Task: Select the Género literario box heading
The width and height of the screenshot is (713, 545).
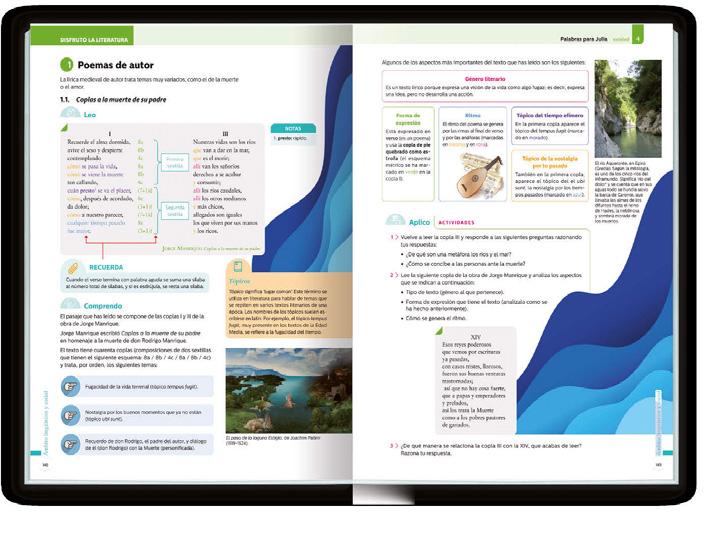Action: click(485, 79)
